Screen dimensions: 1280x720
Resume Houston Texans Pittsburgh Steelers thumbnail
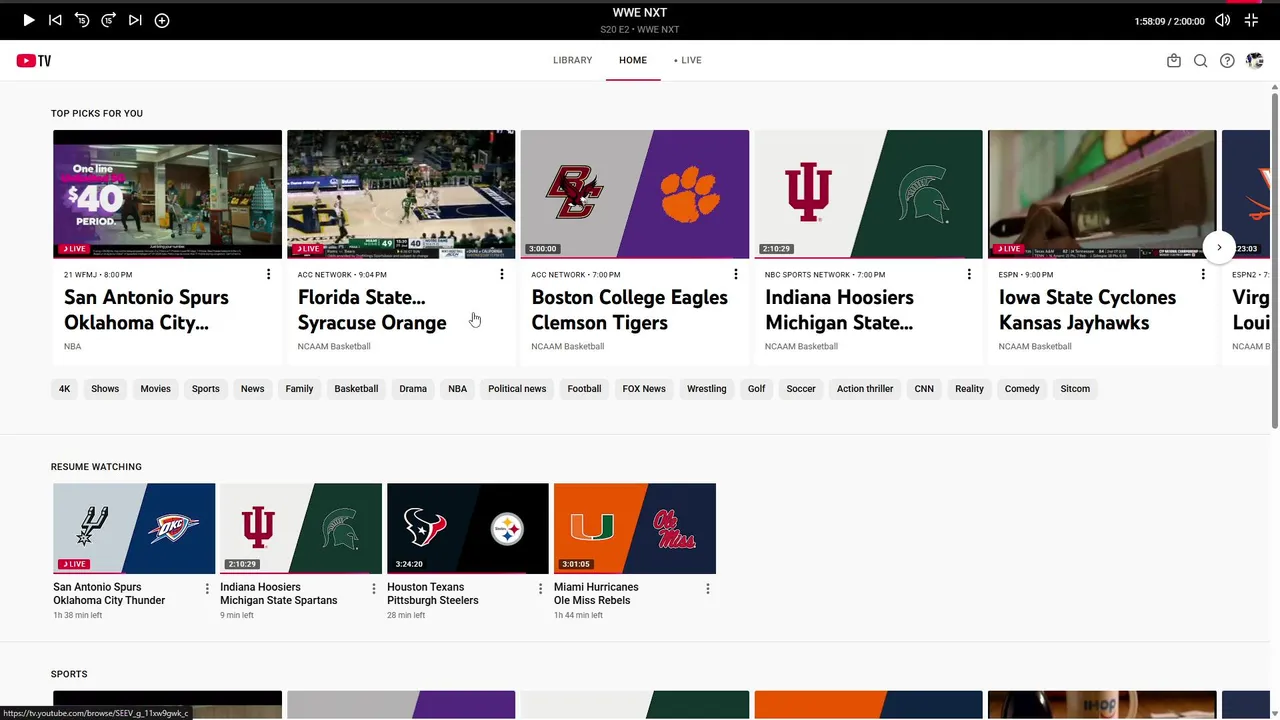(x=468, y=529)
